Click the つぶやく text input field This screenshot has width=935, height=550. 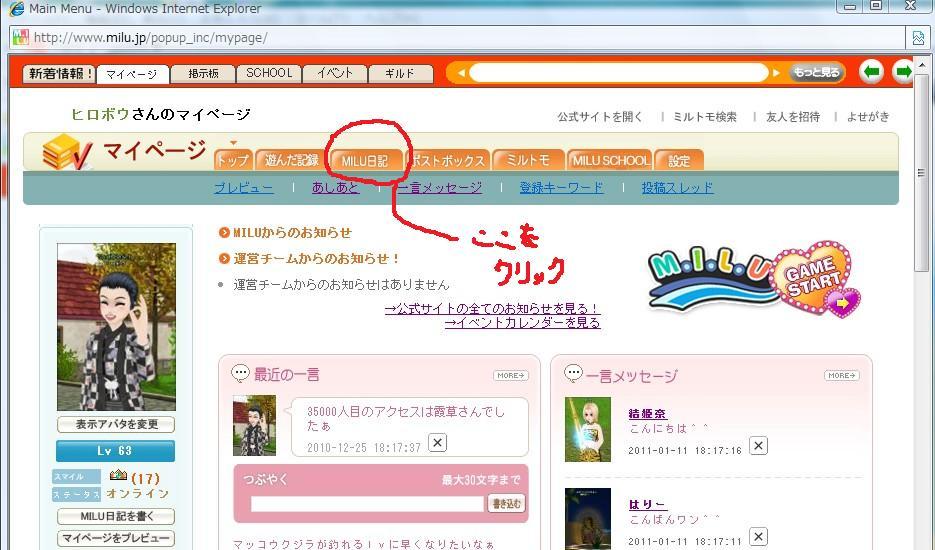pos(367,504)
